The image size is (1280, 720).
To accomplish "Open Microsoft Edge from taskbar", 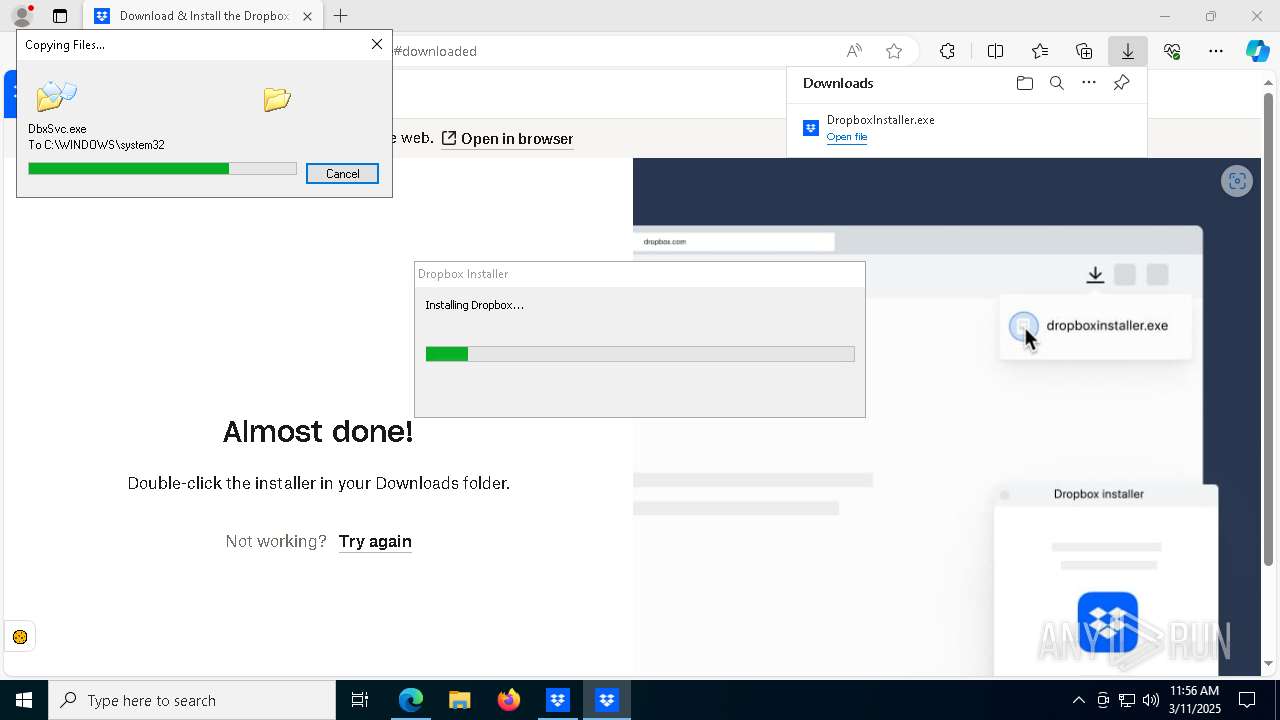I will coord(411,700).
